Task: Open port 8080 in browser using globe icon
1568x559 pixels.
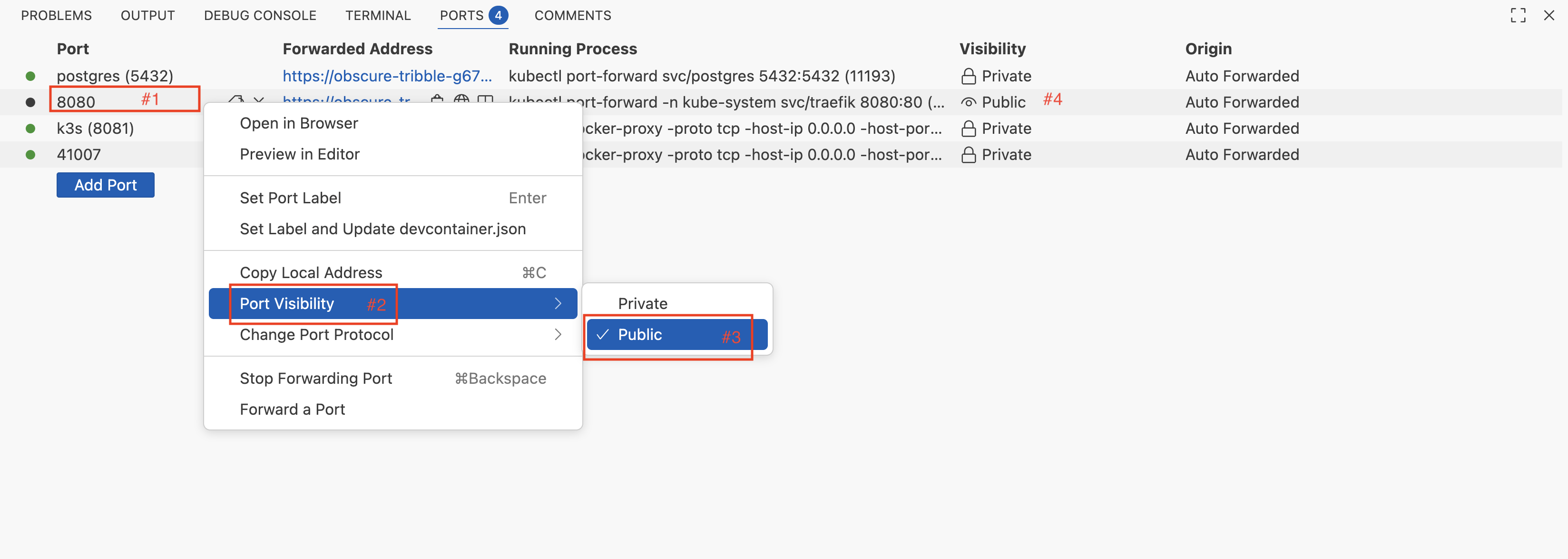Action: pos(460,100)
